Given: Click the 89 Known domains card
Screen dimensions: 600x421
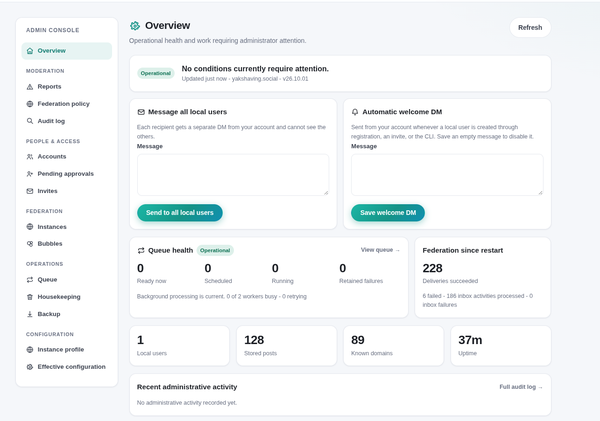Looking at the screenshot, I should pyautogui.click(x=394, y=346).
